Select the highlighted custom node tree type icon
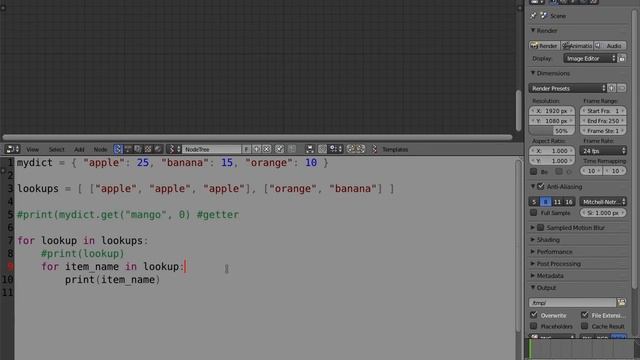 click(x=118, y=149)
